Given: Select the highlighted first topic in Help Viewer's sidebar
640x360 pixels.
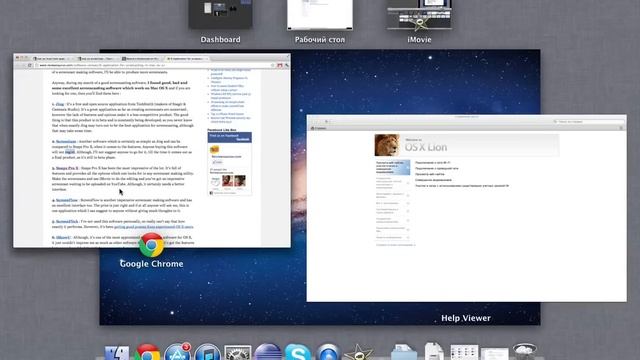Looking at the screenshot, I should (392, 167).
